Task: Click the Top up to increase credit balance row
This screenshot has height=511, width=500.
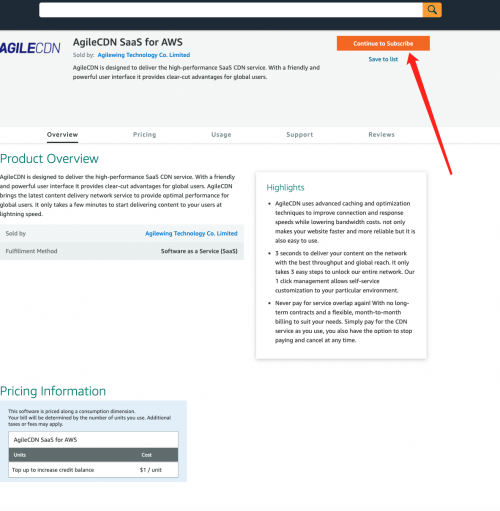Action: (93, 470)
